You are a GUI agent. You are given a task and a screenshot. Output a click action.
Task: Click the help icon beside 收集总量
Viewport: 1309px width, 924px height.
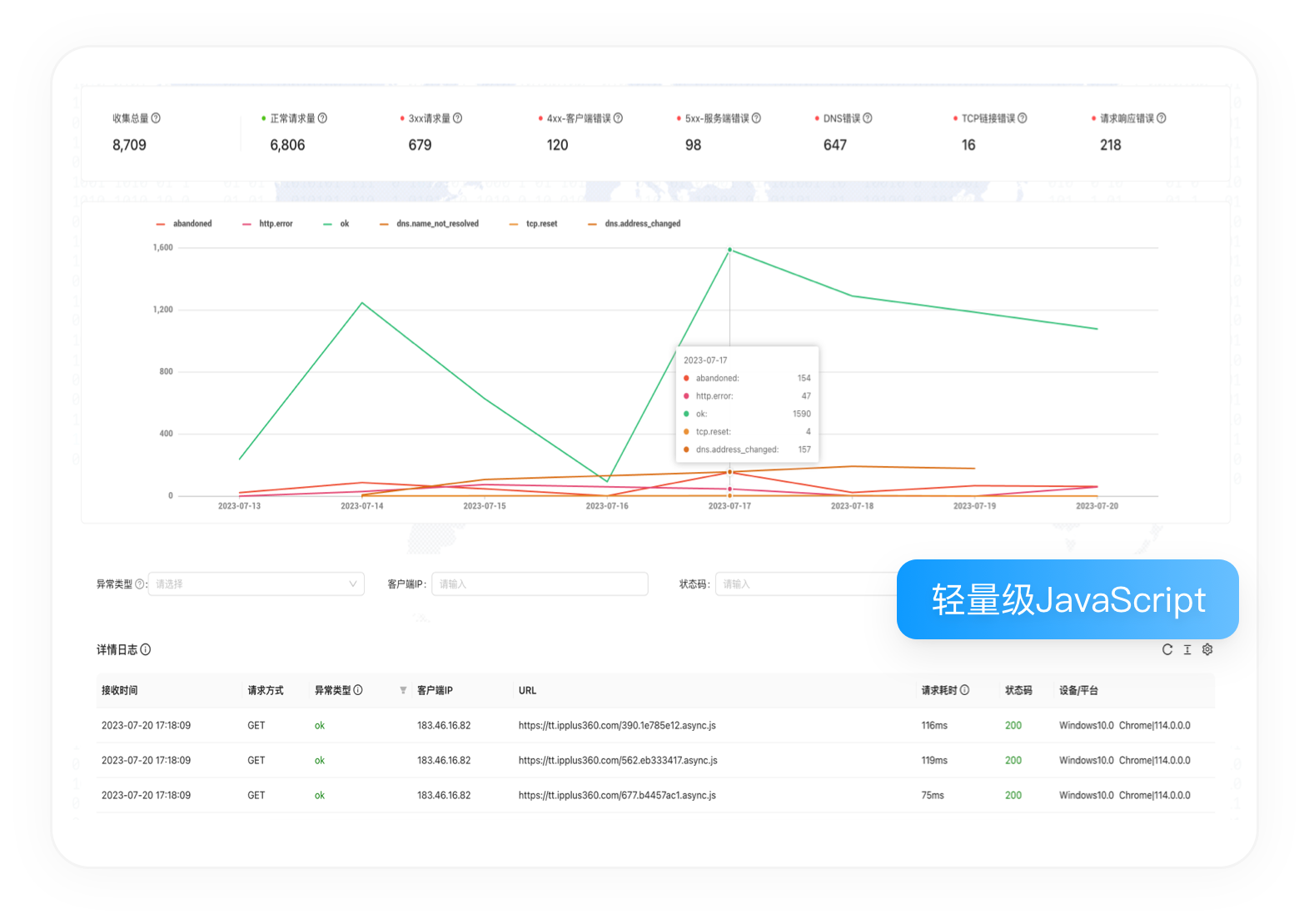click(156, 118)
